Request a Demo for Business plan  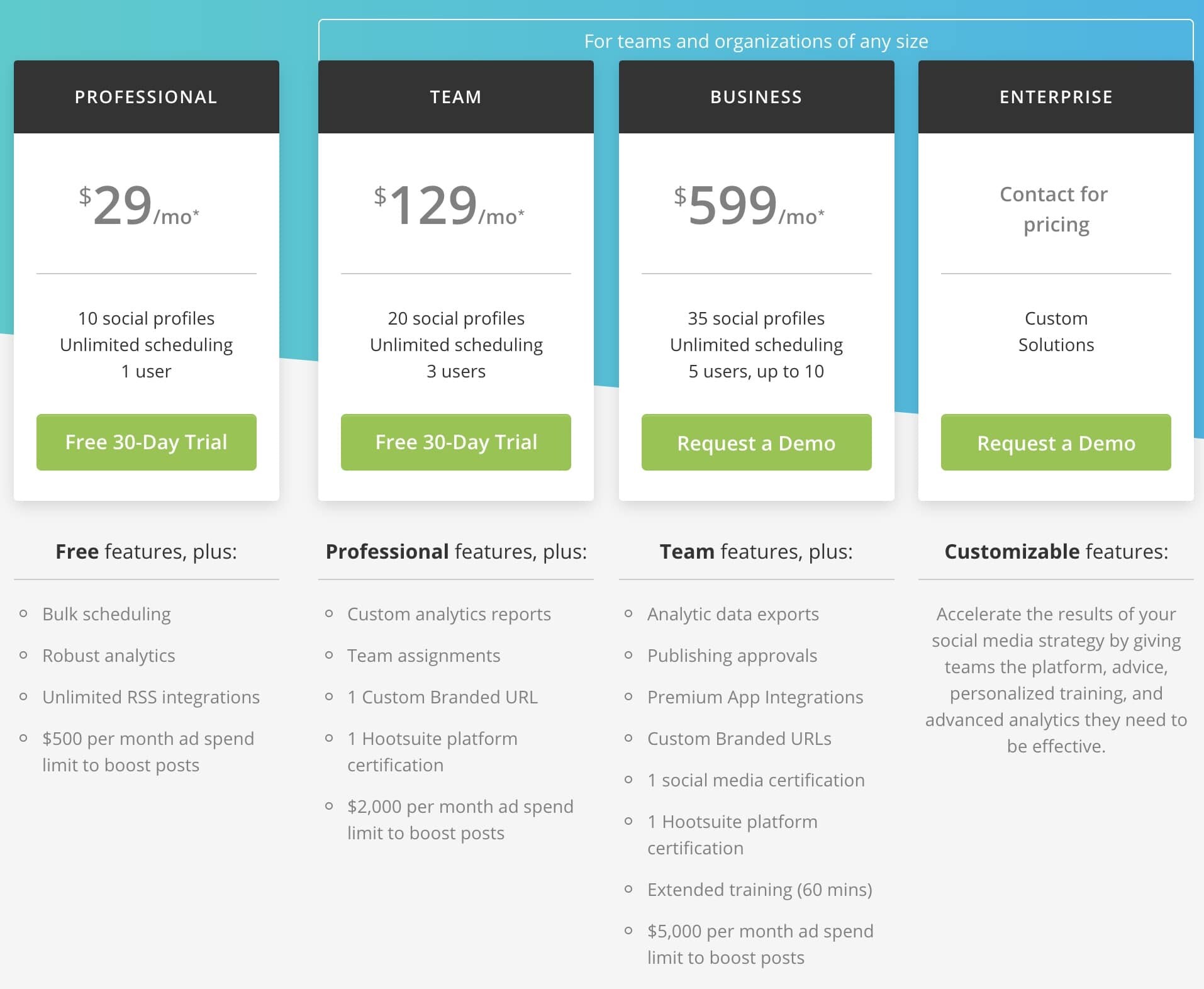pos(756,443)
